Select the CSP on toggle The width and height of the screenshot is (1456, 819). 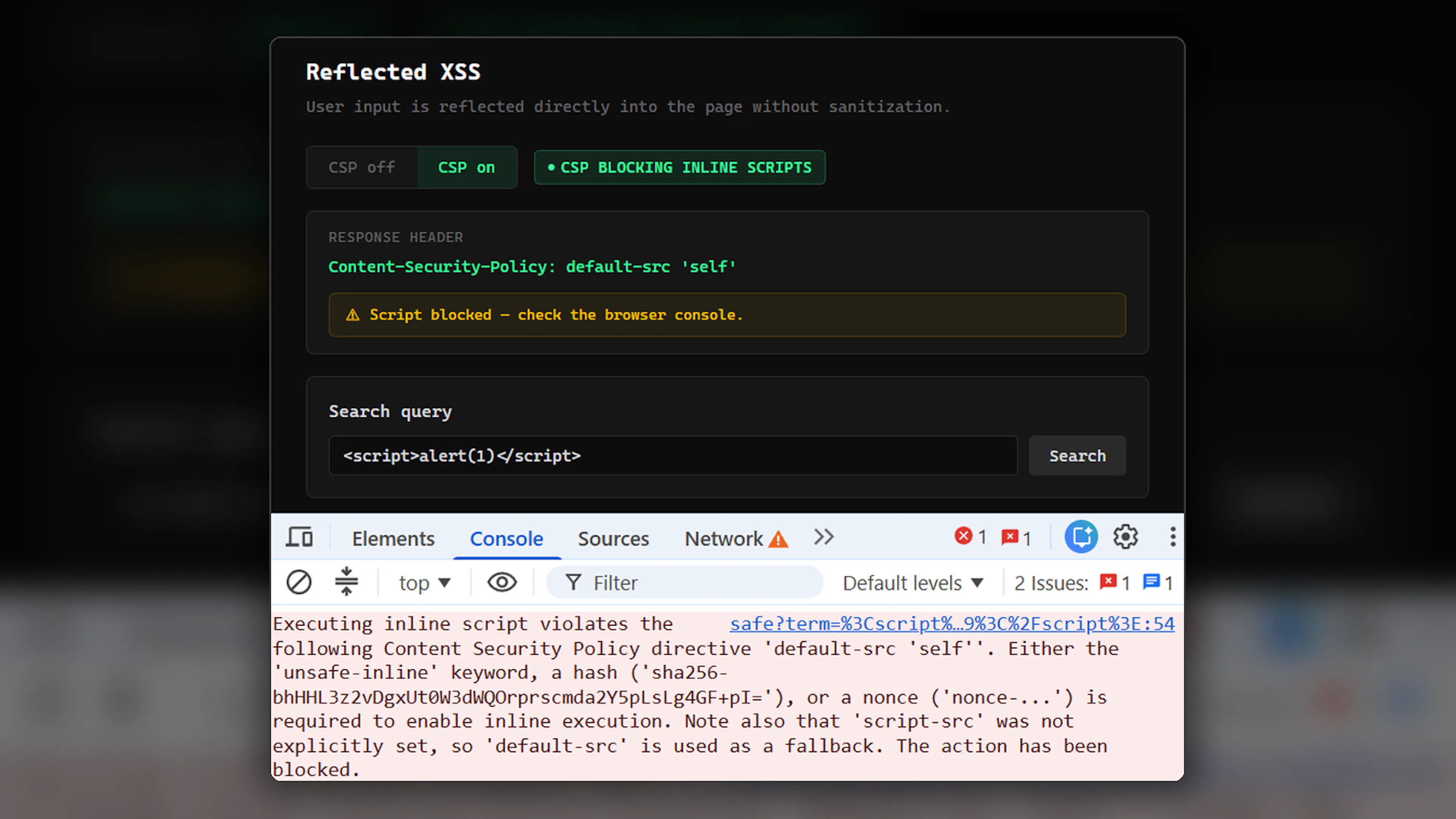pos(467,167)
